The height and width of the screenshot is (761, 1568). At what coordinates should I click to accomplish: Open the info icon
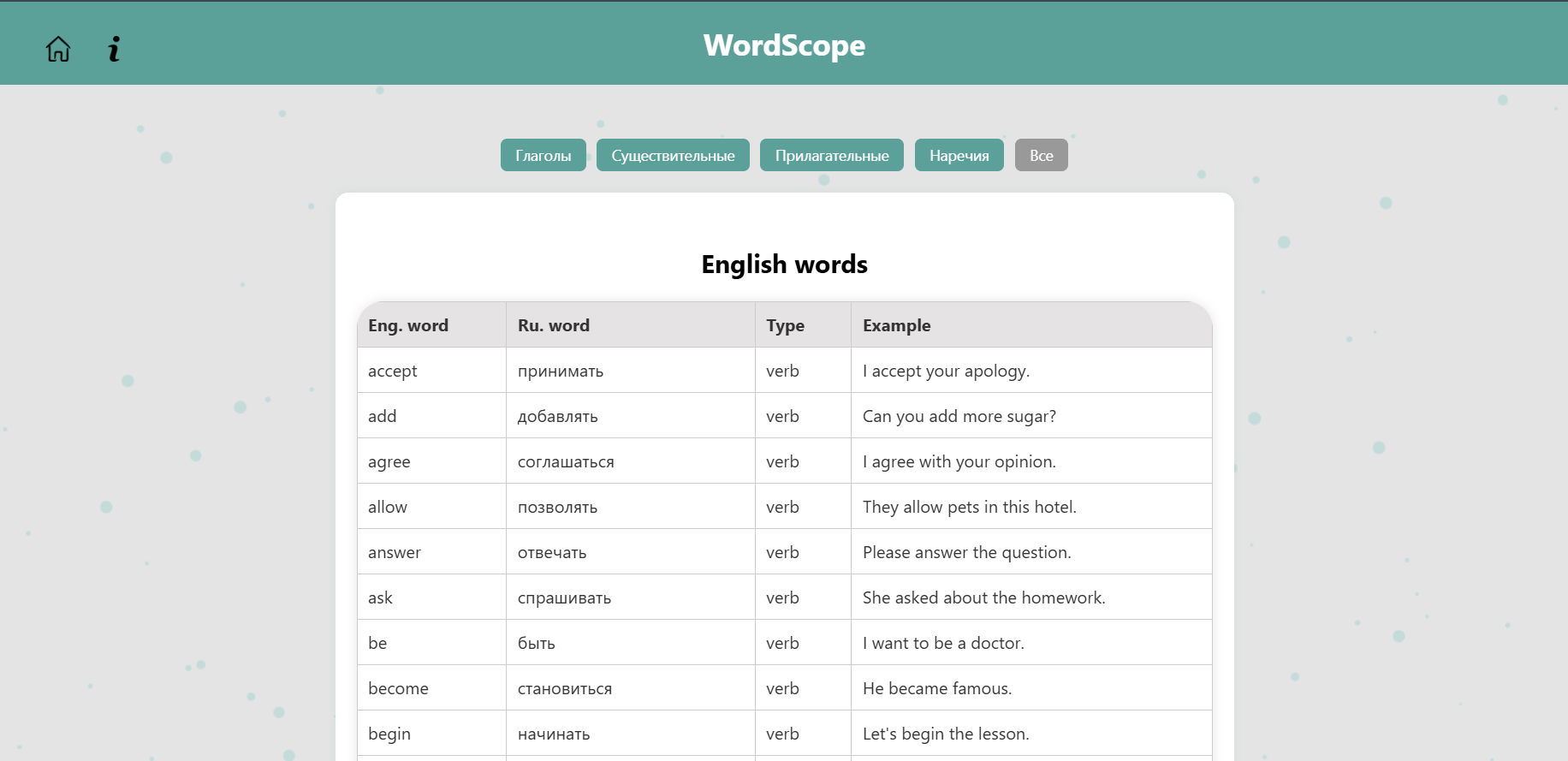[x=114, y=49]
